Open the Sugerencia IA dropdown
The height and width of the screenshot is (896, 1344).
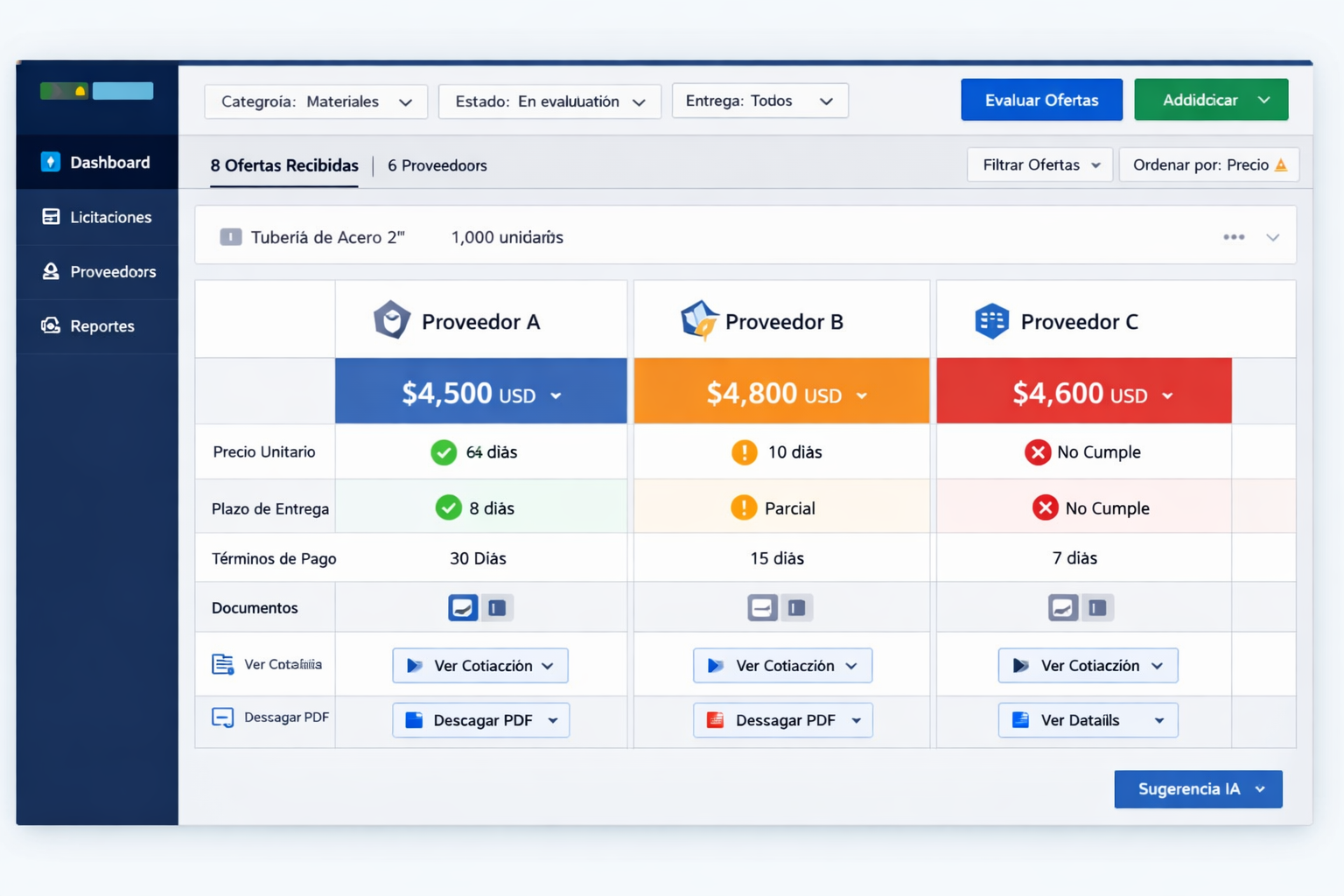tap(1198, 788)
